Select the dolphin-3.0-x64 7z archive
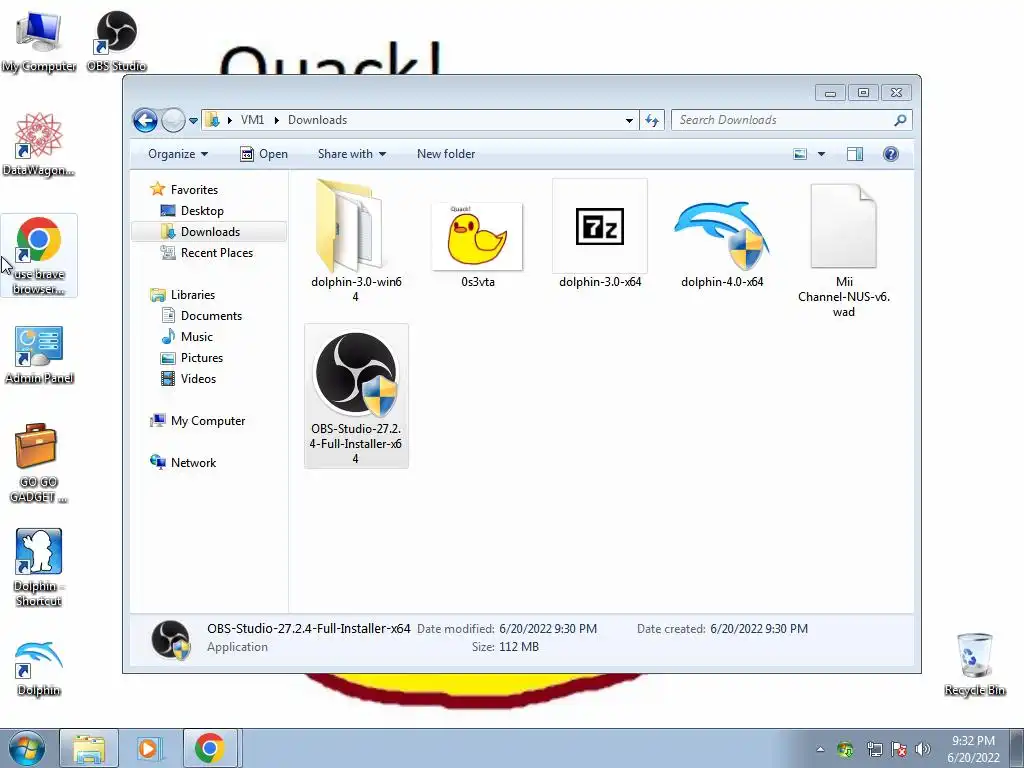Viewport: 1024px width, 768px height. (x=600, y=234)
